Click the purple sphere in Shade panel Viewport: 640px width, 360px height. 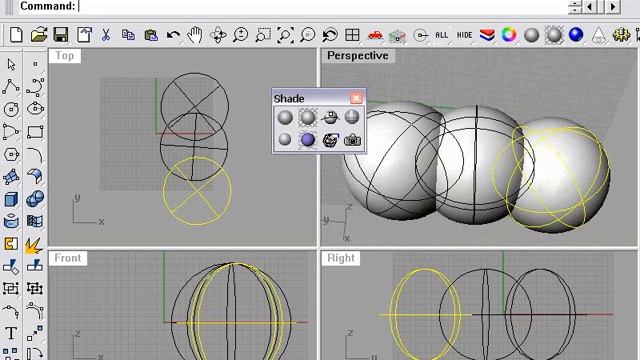pyautogui.click(x=307, y=140)
